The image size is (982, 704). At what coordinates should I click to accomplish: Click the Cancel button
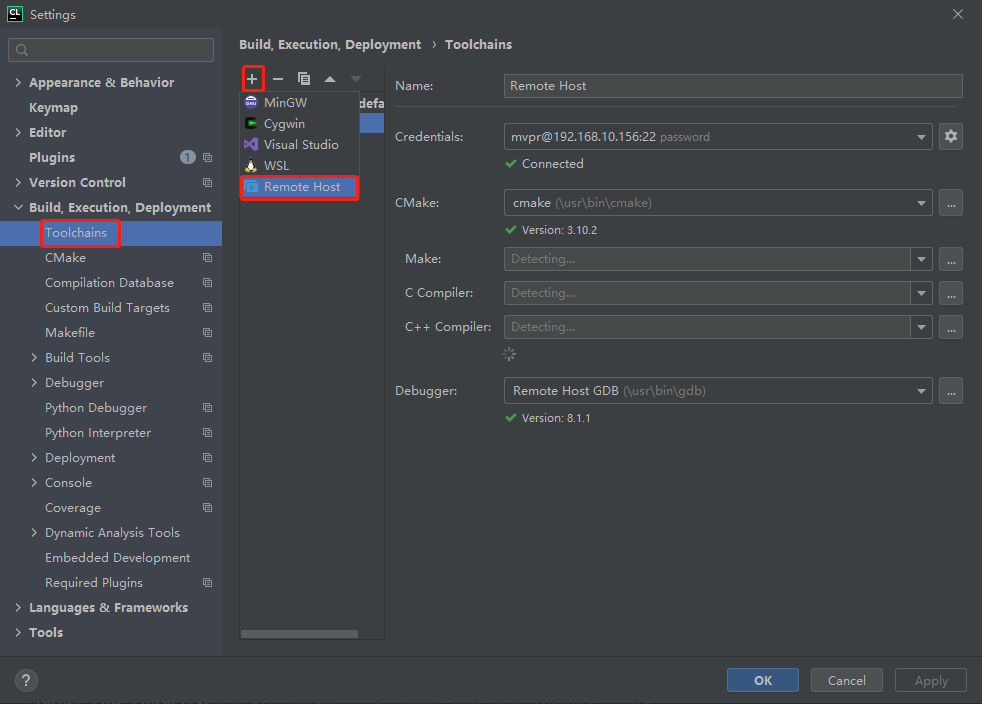(x=847, y=680)
